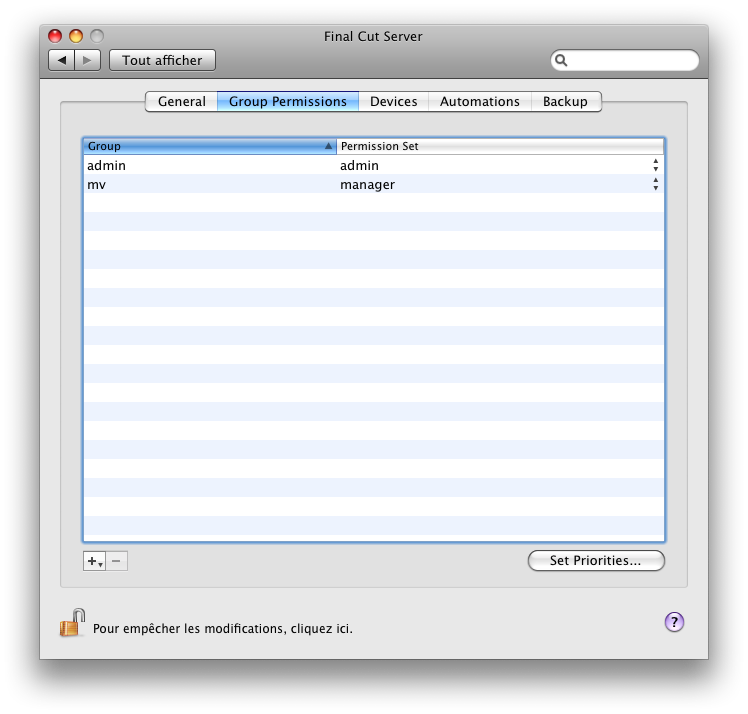Switch to the Automations tab
748x714 pixels.
click(x=479, y=102)
